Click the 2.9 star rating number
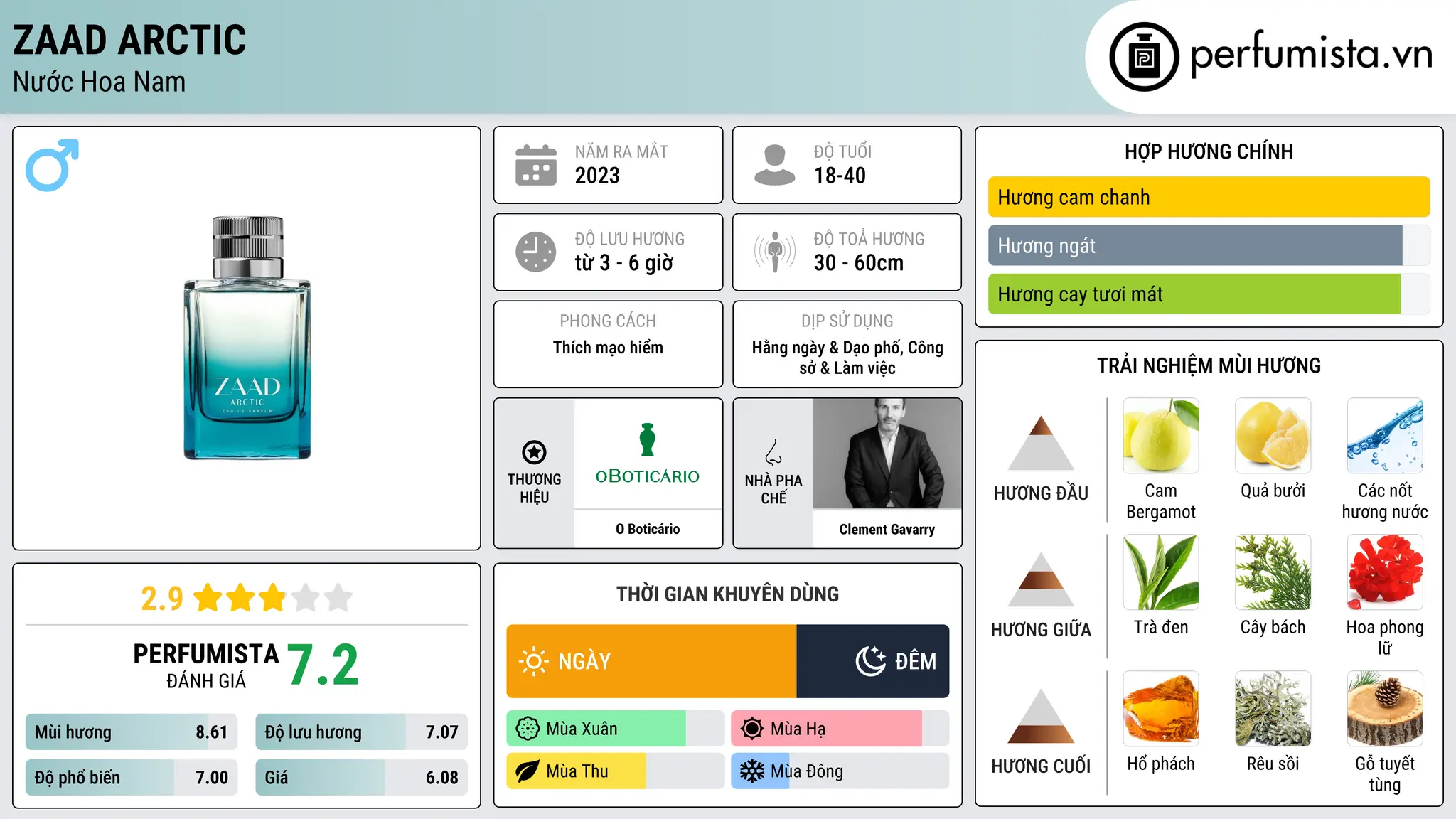 [162, 599]
